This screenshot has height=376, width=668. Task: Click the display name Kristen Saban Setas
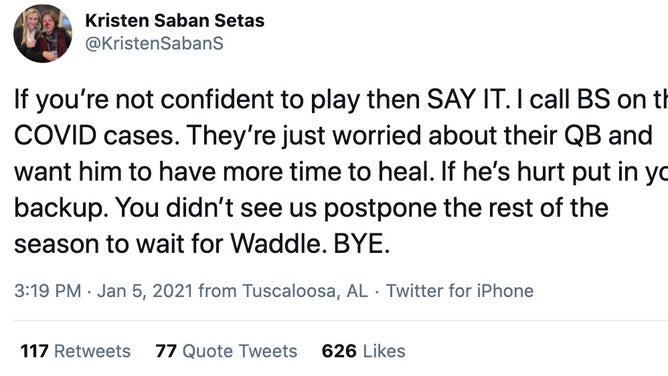[x=175, y=20]
